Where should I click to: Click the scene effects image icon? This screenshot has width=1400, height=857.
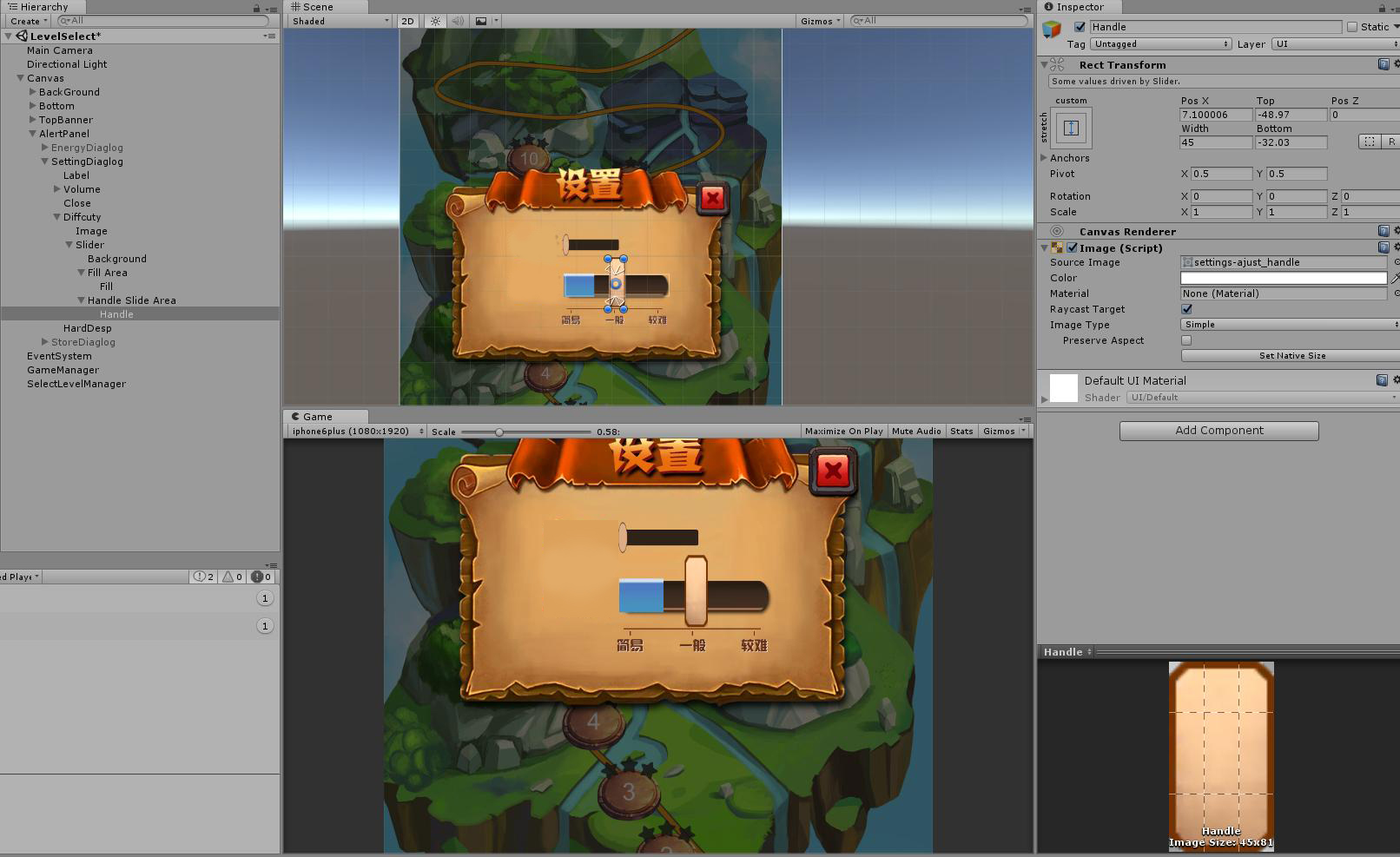click(x=480, y=21)
